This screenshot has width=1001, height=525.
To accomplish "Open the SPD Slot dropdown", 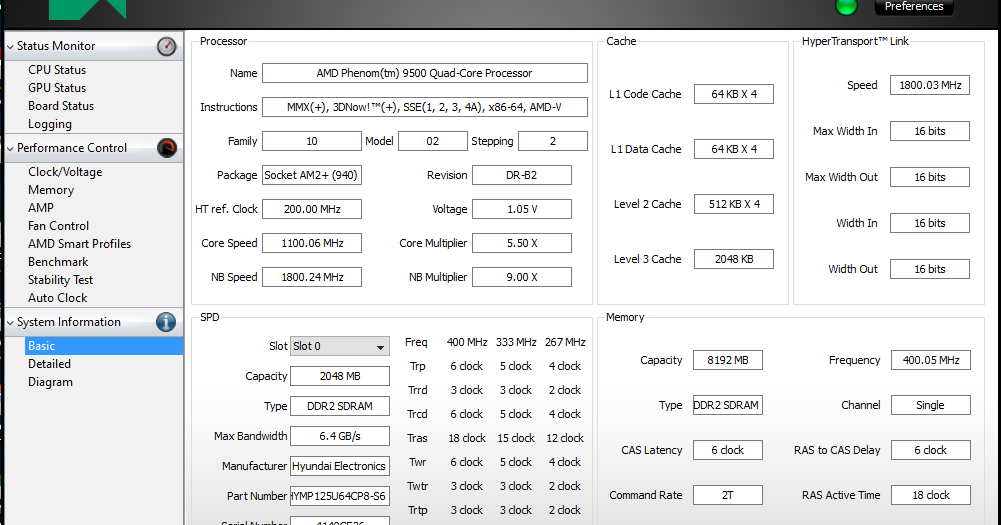I will point(340,346).
